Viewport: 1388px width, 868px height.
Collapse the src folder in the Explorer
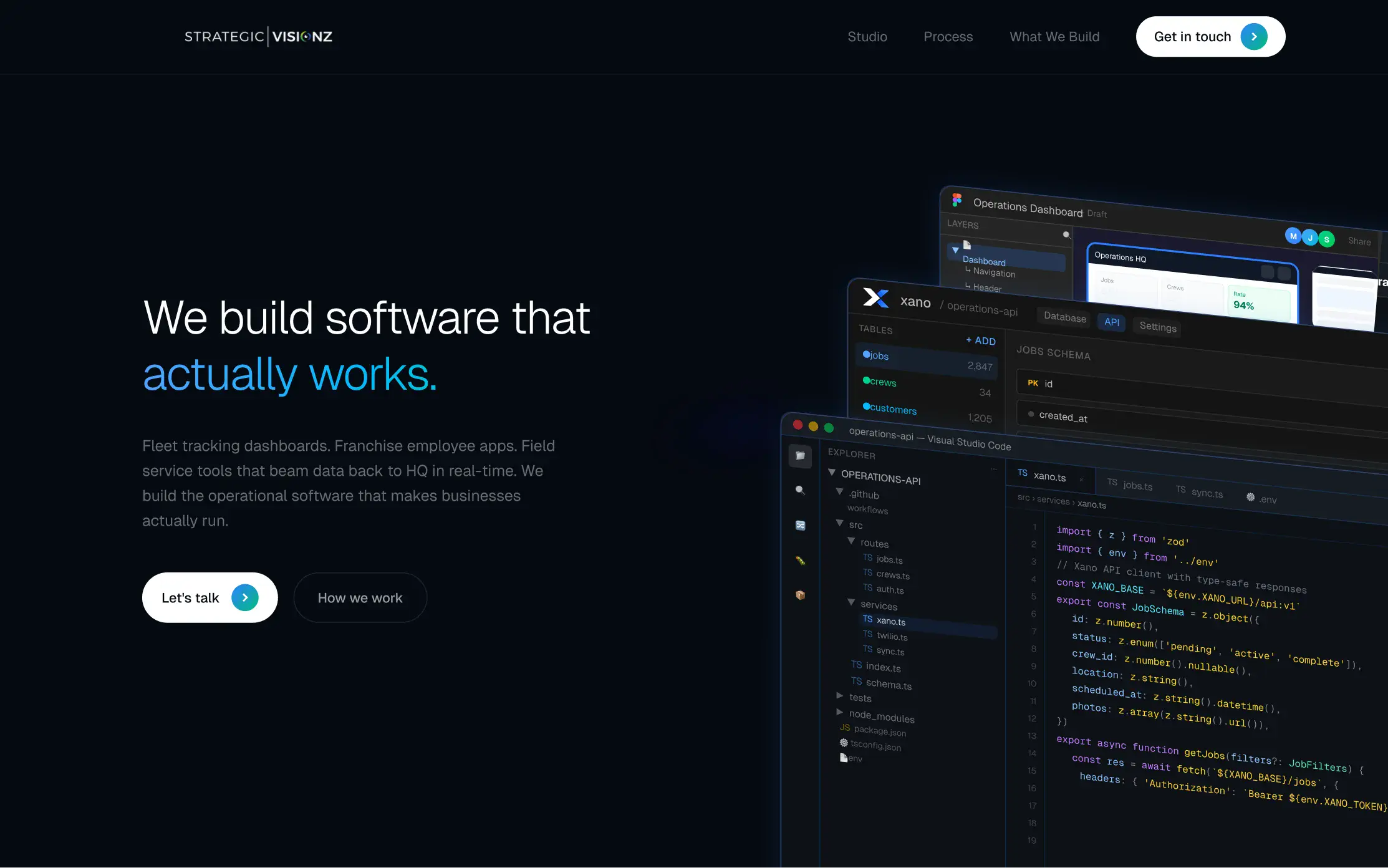[840, 524]
